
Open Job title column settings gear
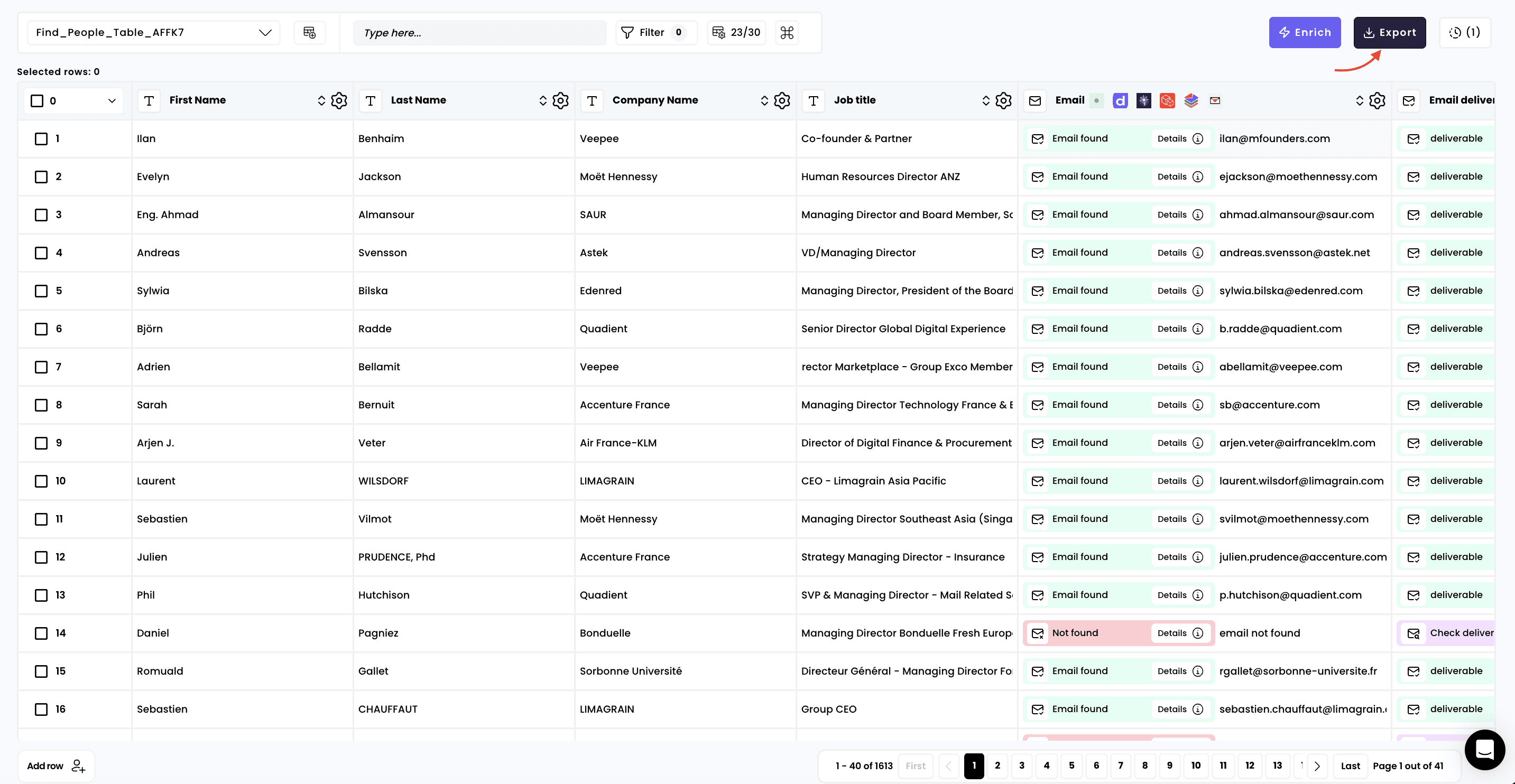[x=1003, y=100]
